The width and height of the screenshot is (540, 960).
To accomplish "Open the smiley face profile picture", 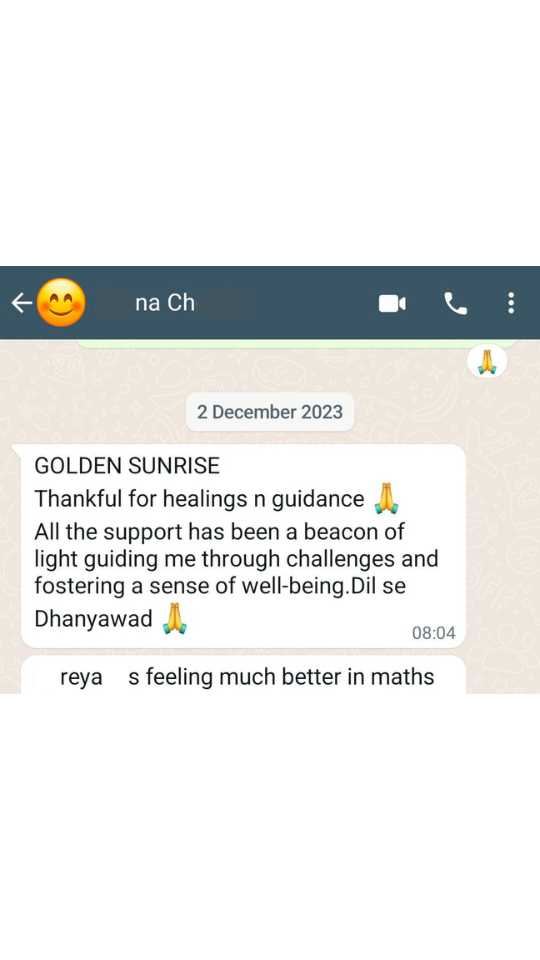I will click(61, 302).
